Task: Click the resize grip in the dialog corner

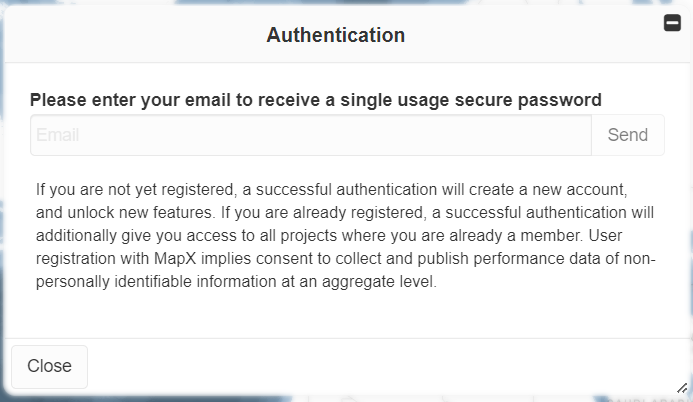Action: tap(681, 387)
